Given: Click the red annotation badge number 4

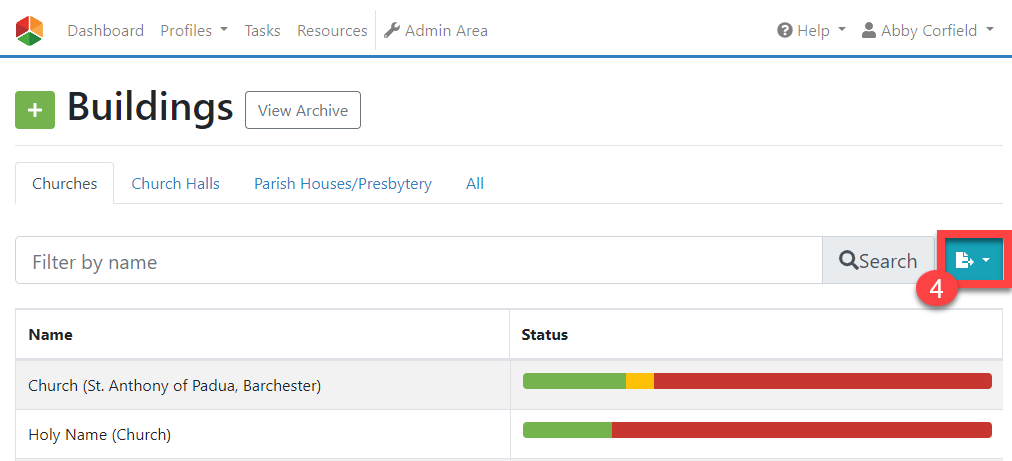Looking at the screenshot, I should [x=935, y=289].
